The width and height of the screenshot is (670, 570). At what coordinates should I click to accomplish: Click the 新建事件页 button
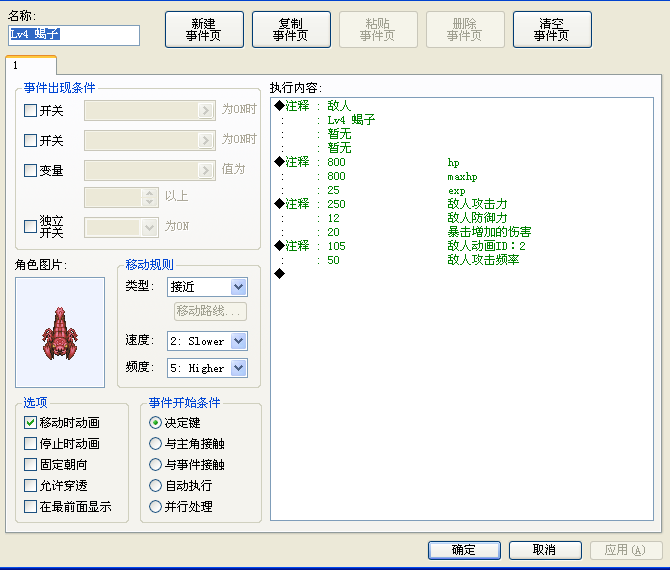point(204,29)
